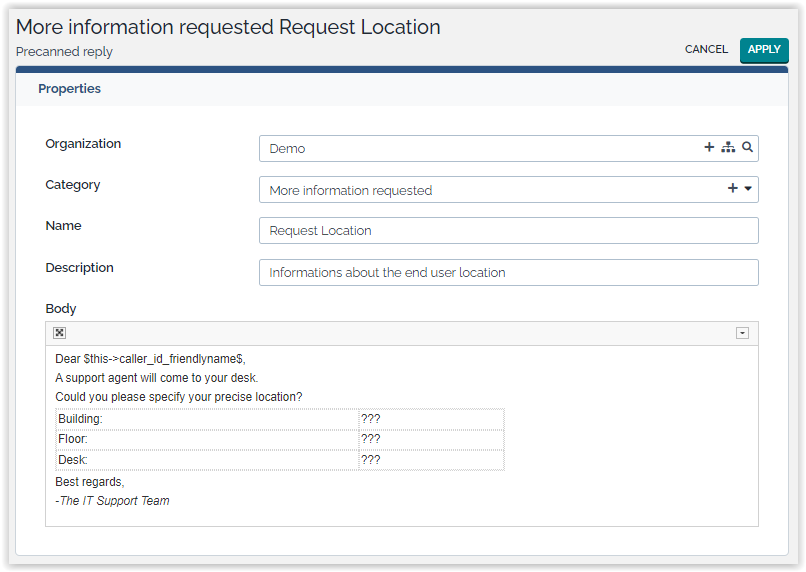Click into the Name field

tap(508, 230)
